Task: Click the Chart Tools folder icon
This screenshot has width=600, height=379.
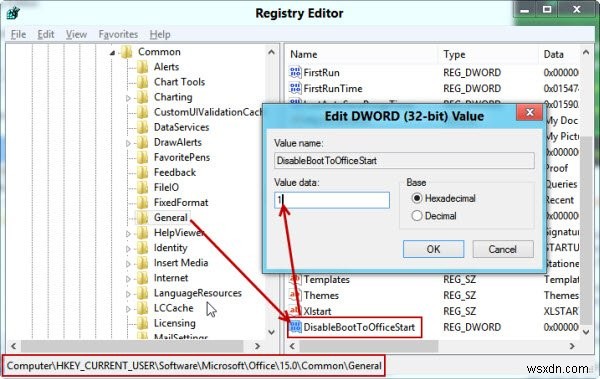Action: coord(142,82)
